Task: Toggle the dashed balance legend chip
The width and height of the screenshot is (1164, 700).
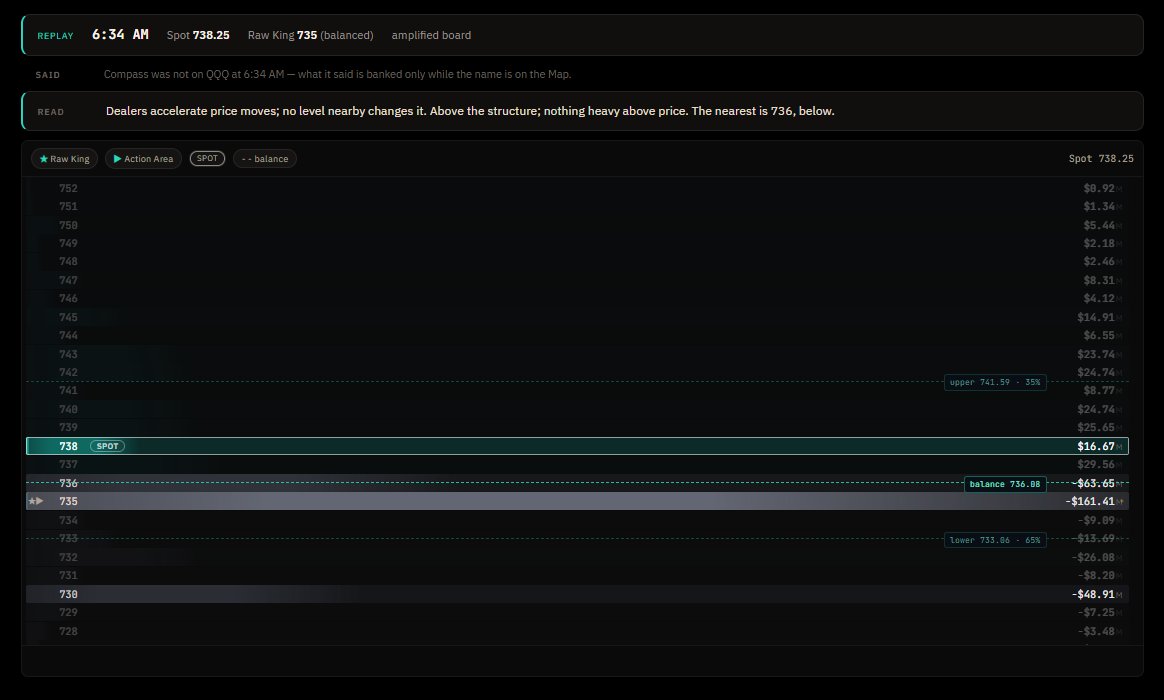Action: [x=265, y=159]
